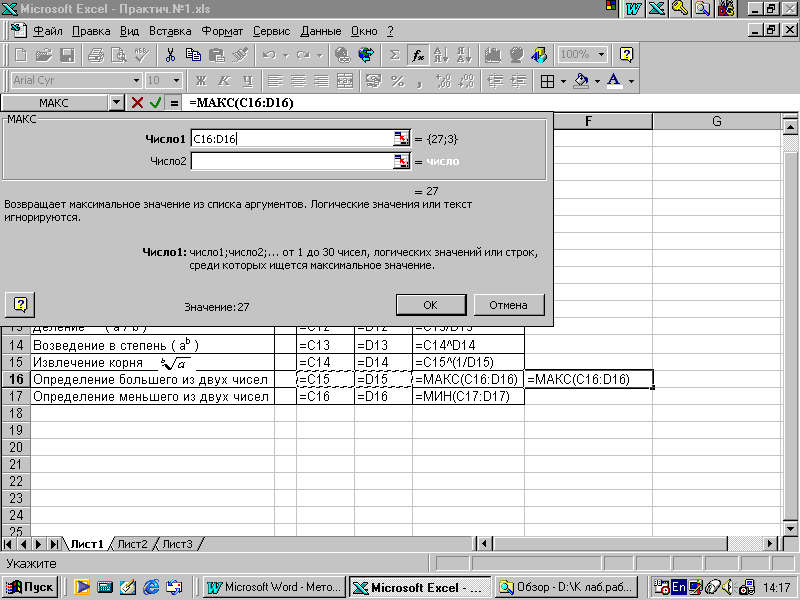Toggle Underline formatting button

pyautogui.click(x=247, y=81)
